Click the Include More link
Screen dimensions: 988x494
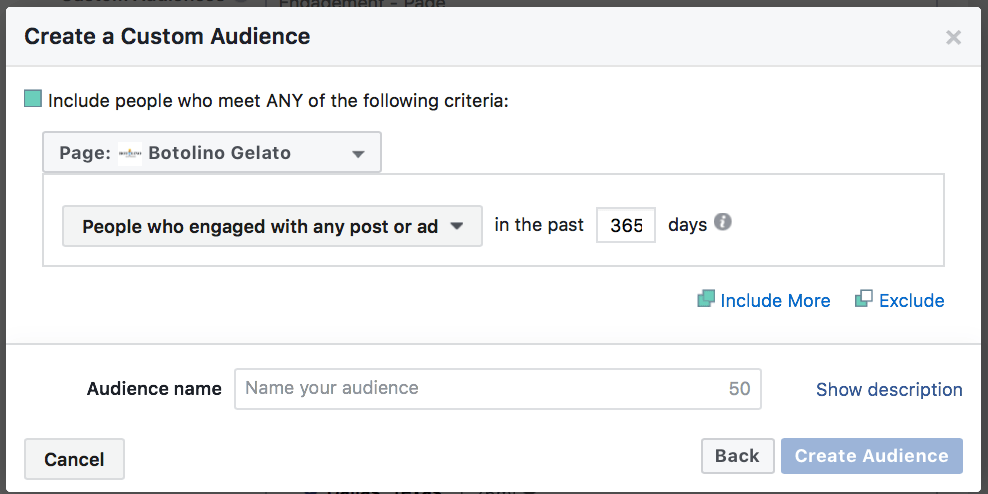[x=775, y=301]
